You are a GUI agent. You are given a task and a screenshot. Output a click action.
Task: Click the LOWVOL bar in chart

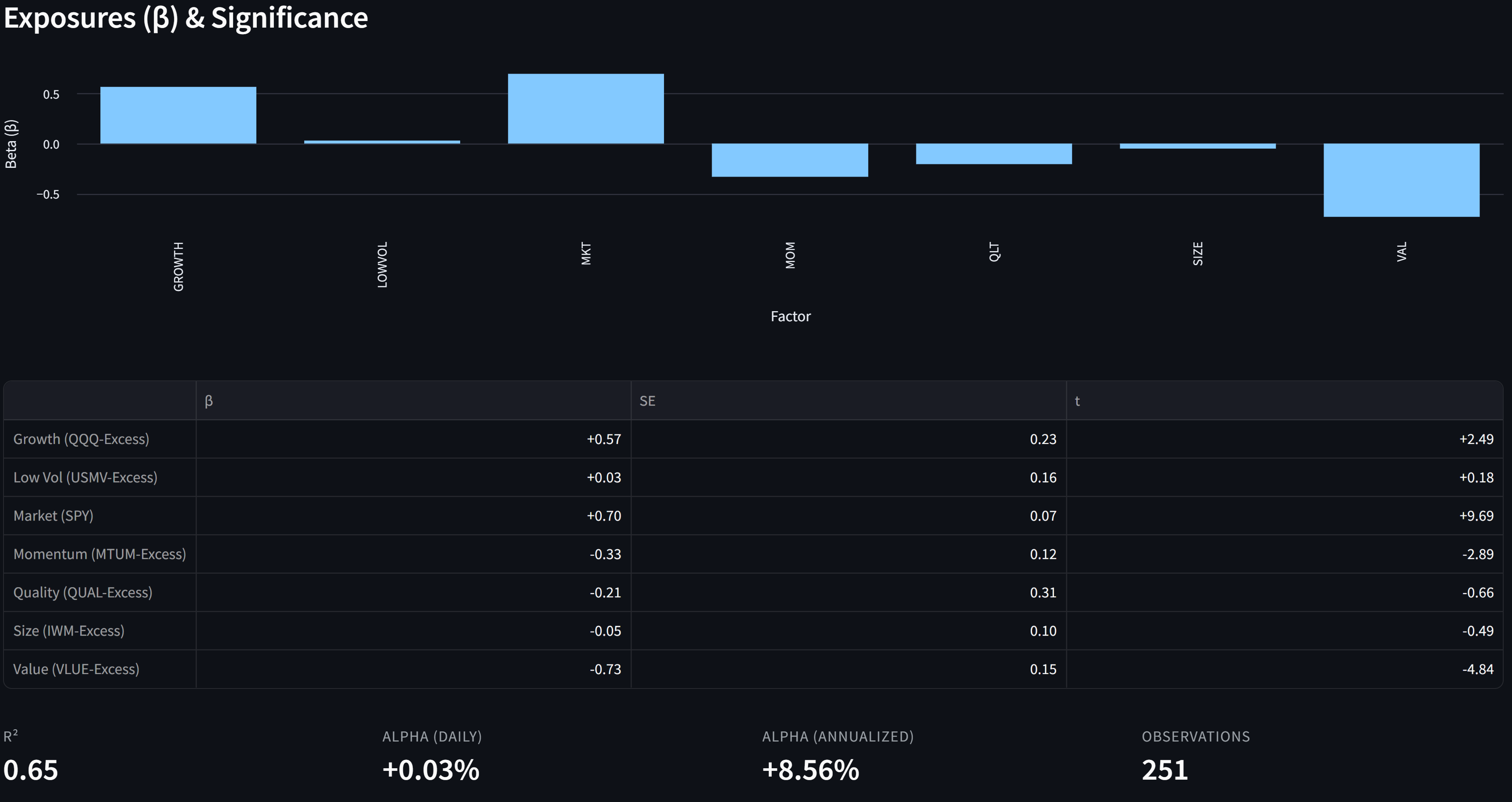click(x=382, y=142)
